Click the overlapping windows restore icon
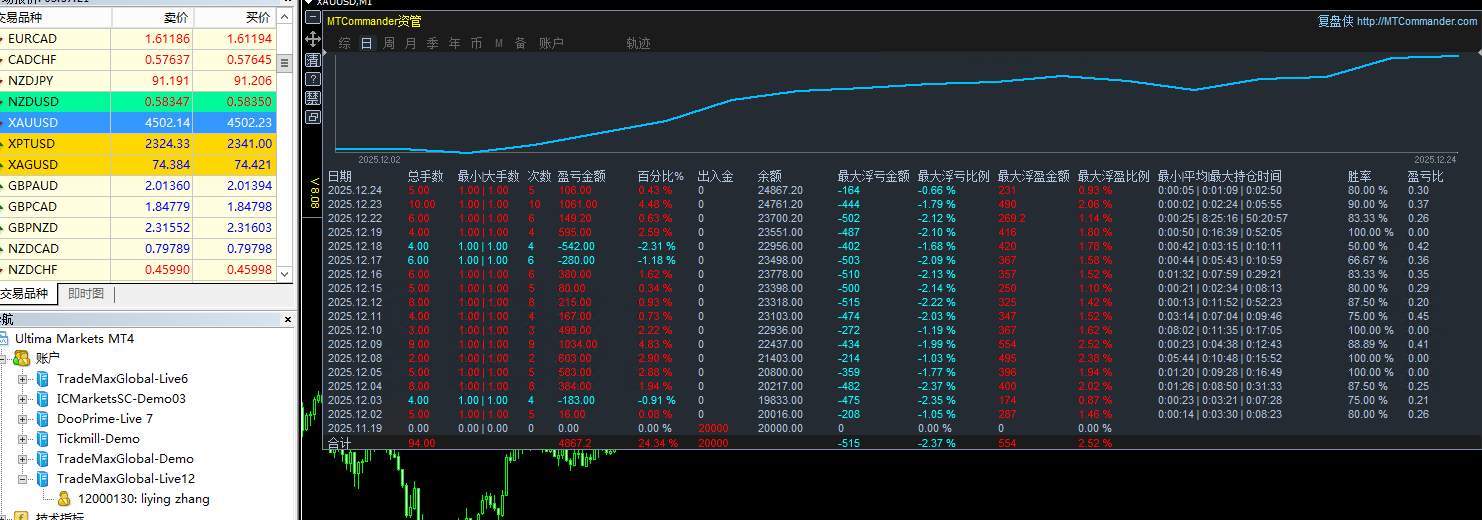 313,117
